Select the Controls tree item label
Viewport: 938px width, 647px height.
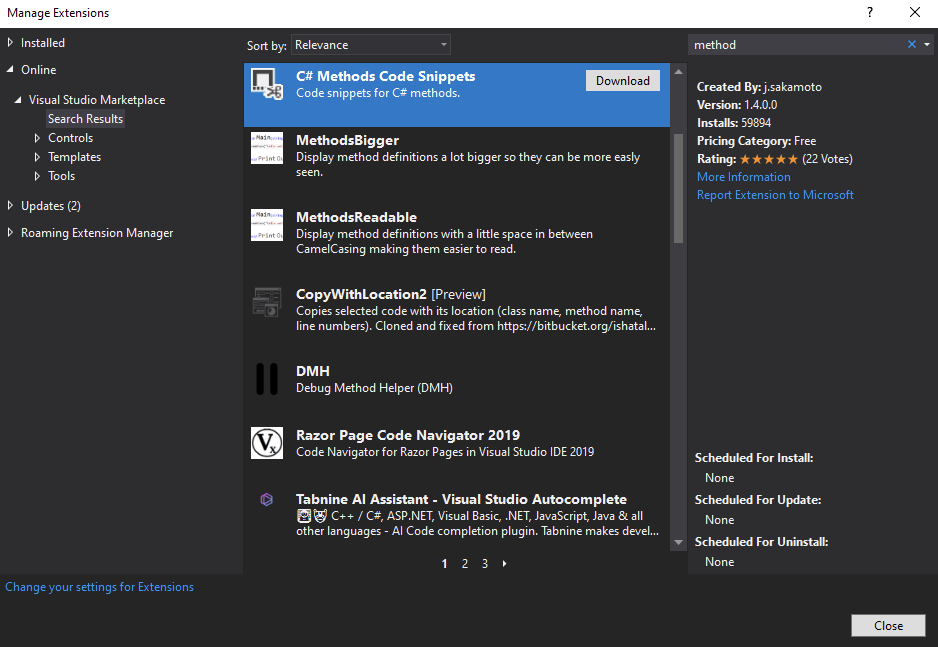click(71, 138)
